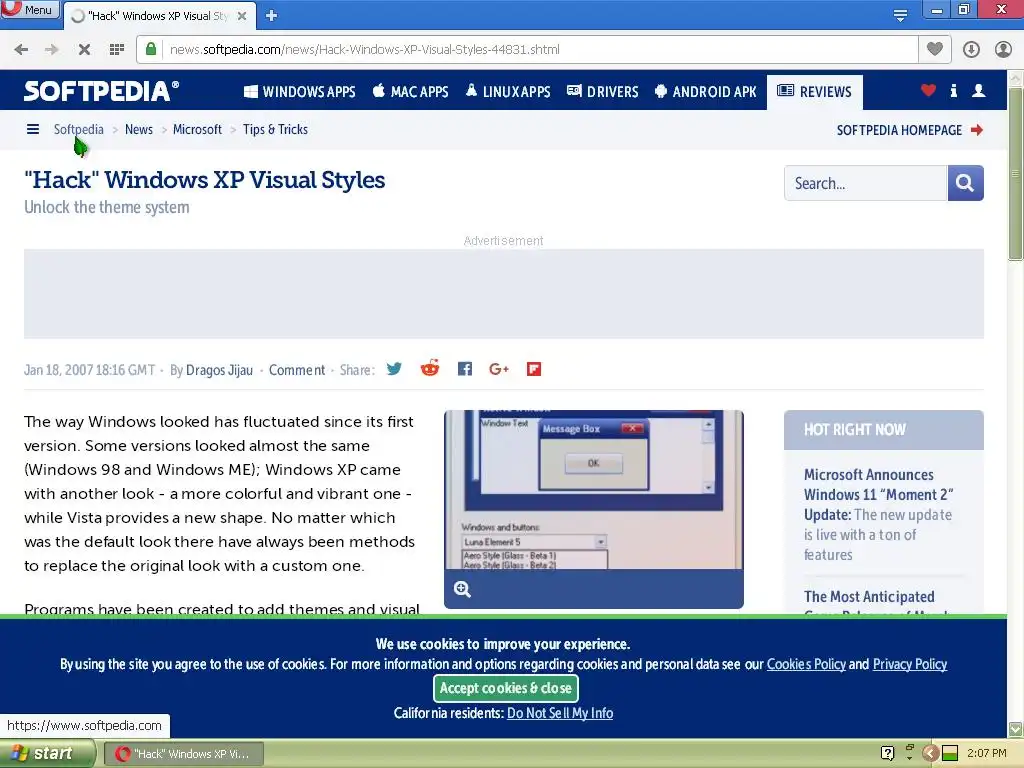Share article on Twitter
This screenshot has width=1024, height=768.
tap(394, 369)
